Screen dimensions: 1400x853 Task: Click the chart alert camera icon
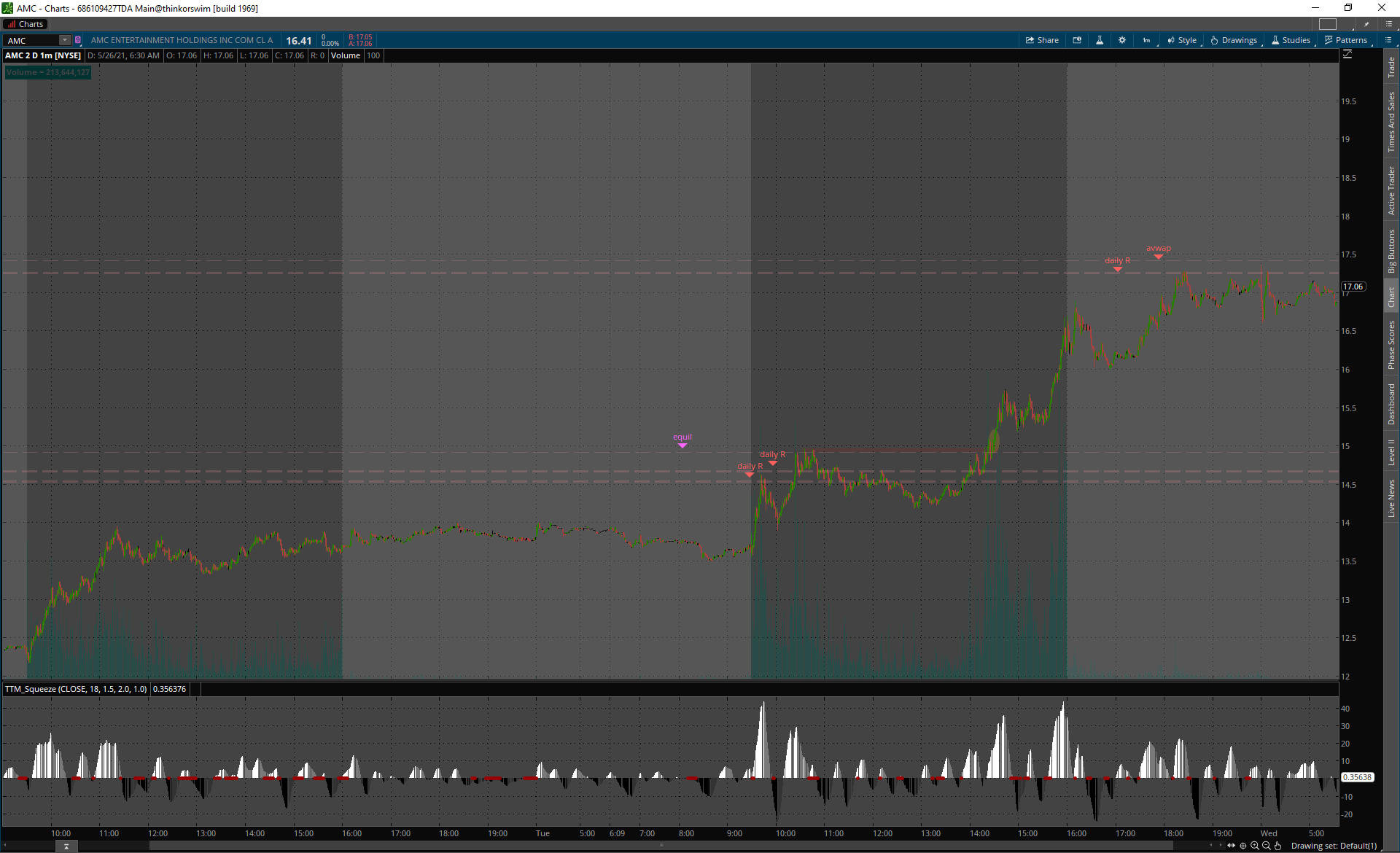click(1077, 40)
